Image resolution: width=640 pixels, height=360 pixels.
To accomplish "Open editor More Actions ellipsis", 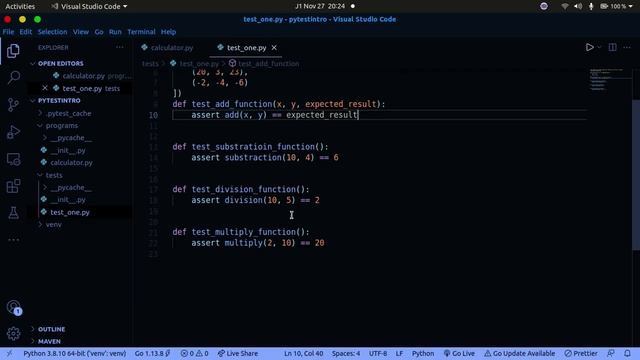I will tap(627, 47).
